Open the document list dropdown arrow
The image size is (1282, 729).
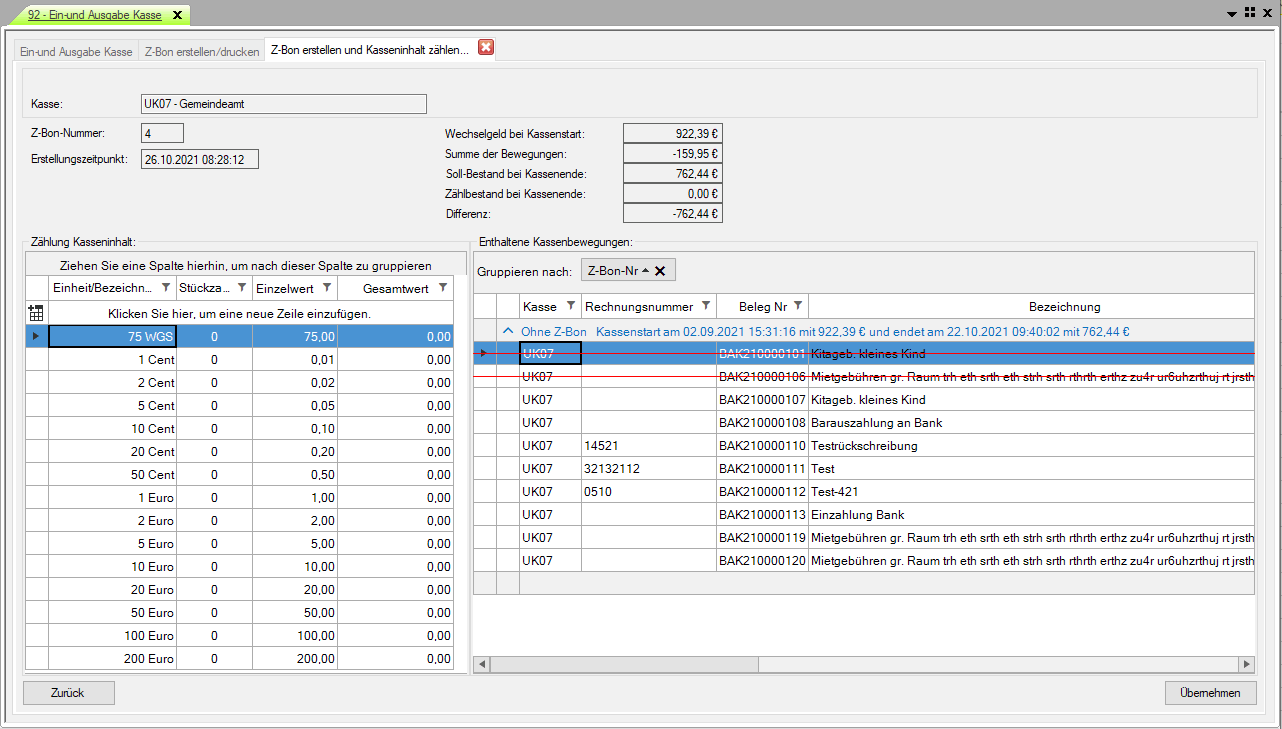tap(1231, 14)
